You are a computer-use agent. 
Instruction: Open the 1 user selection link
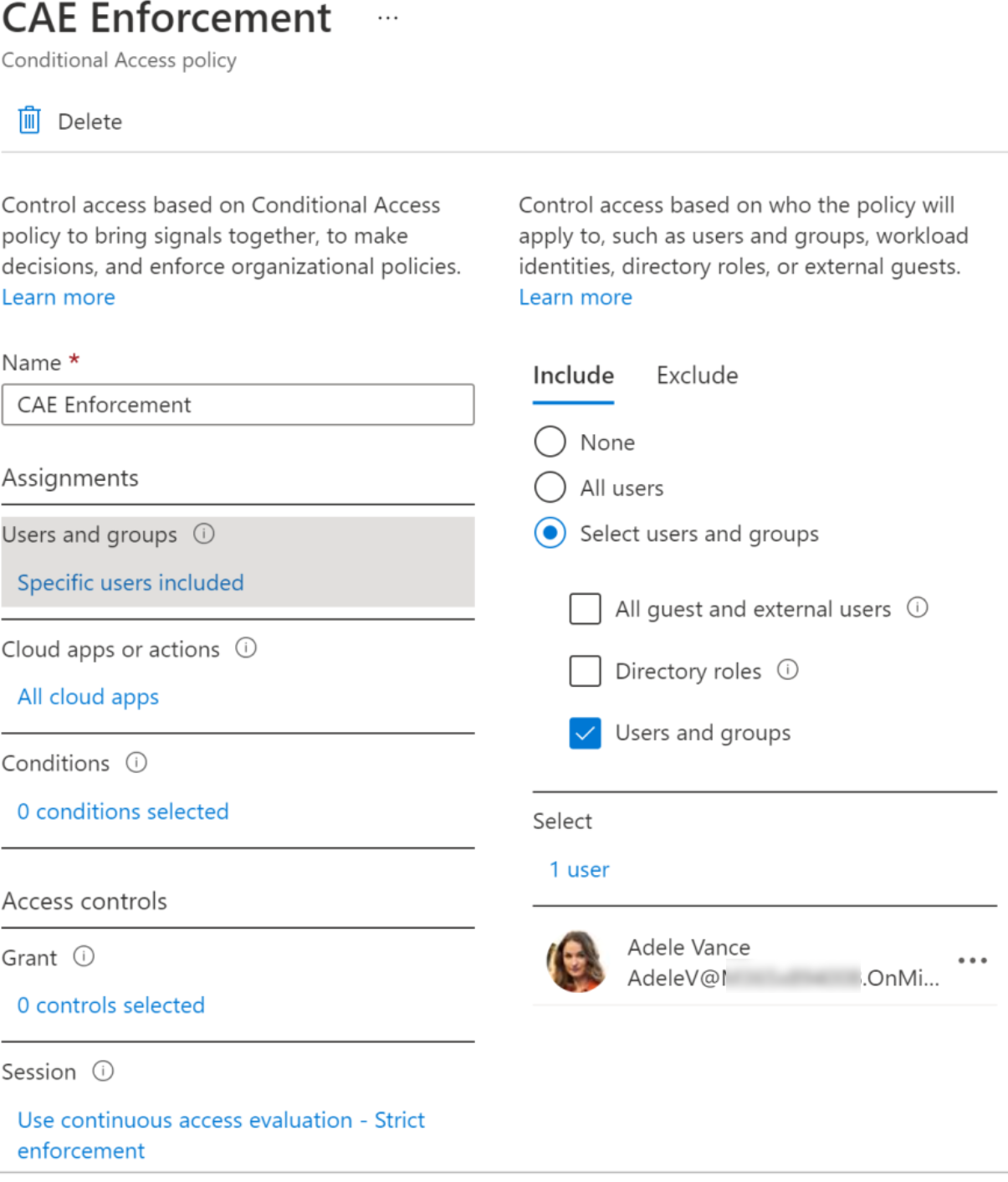(579, 870)
